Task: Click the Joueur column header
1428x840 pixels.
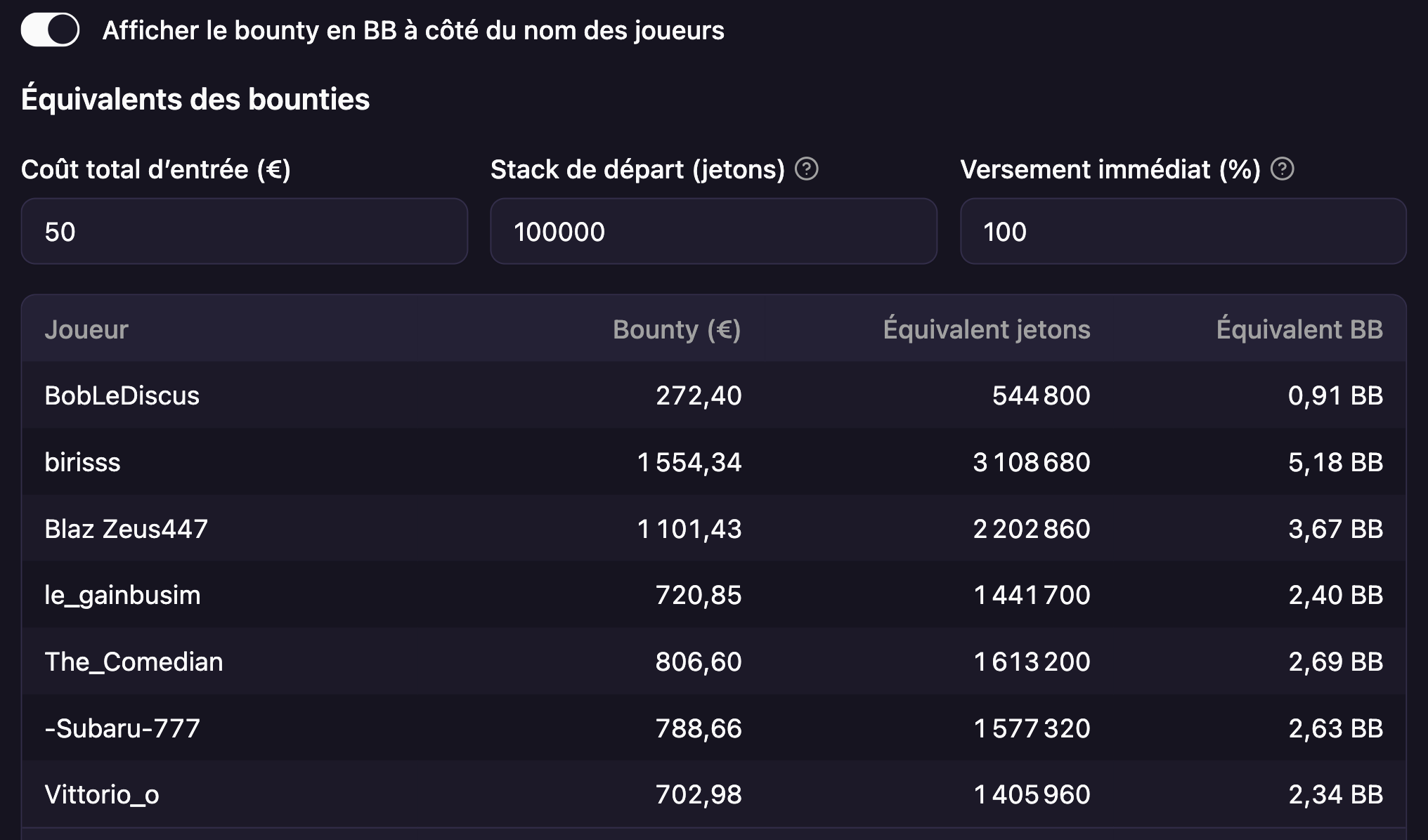Action: [x=86, y=329]
